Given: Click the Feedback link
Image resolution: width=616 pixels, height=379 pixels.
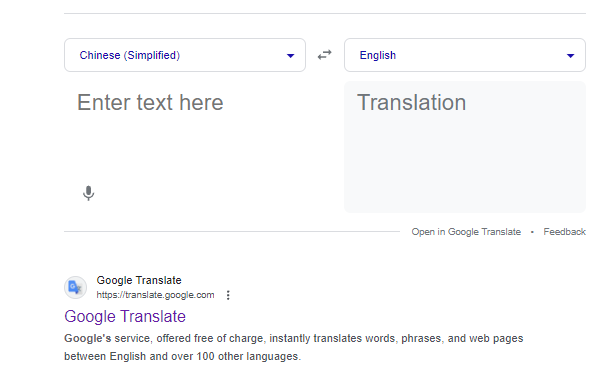Looking at the screenshot, I should coord(565,232).
